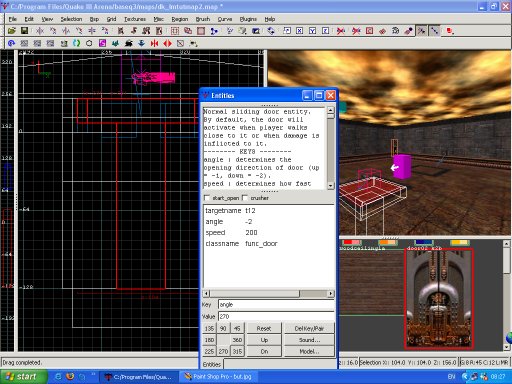Open the Selection menu

coord(71,19)
